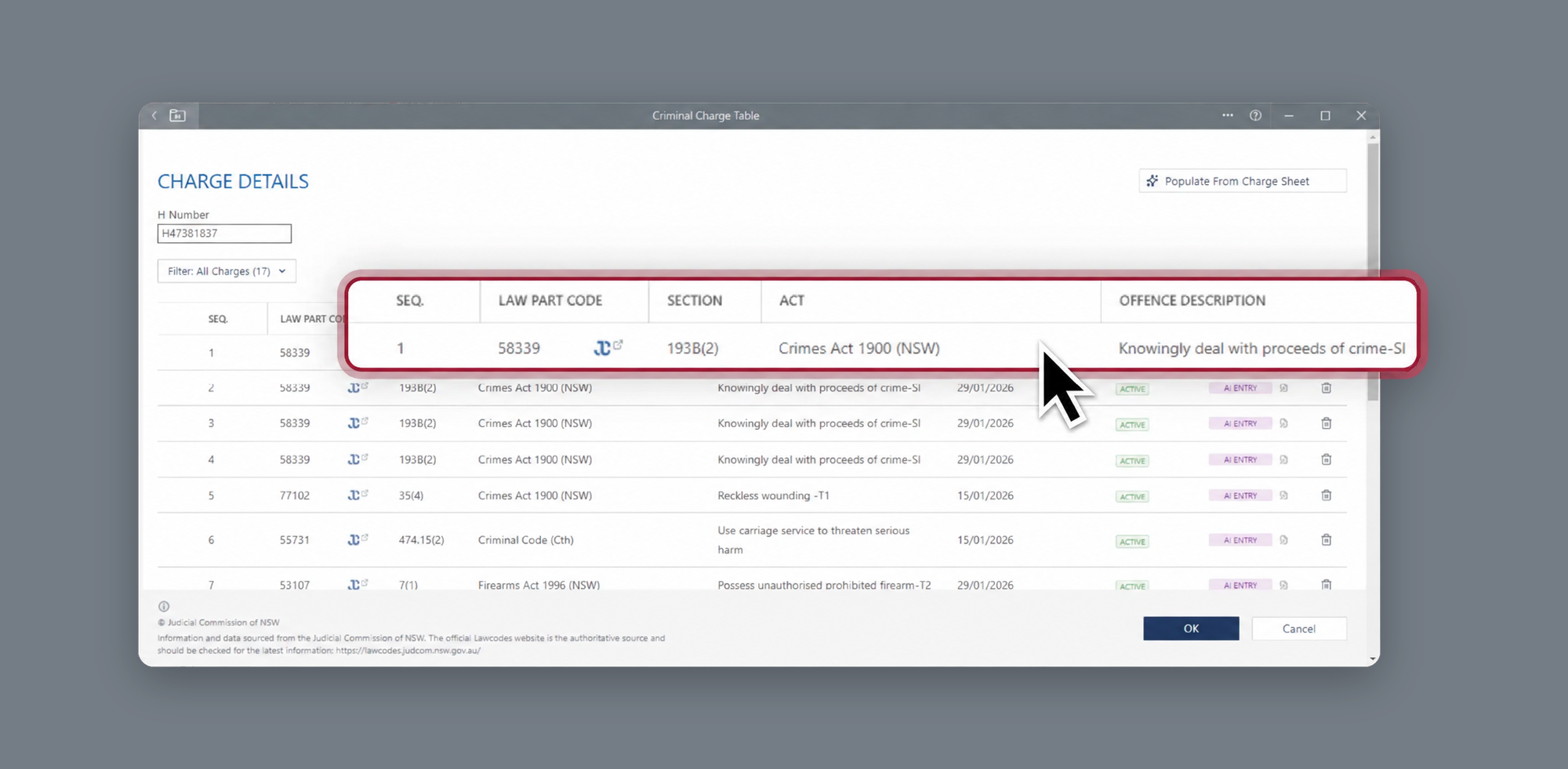Screen dimensions: 1568x769
Task: Delete charge 3 with the trash icon
Action: coord(1327,423)
